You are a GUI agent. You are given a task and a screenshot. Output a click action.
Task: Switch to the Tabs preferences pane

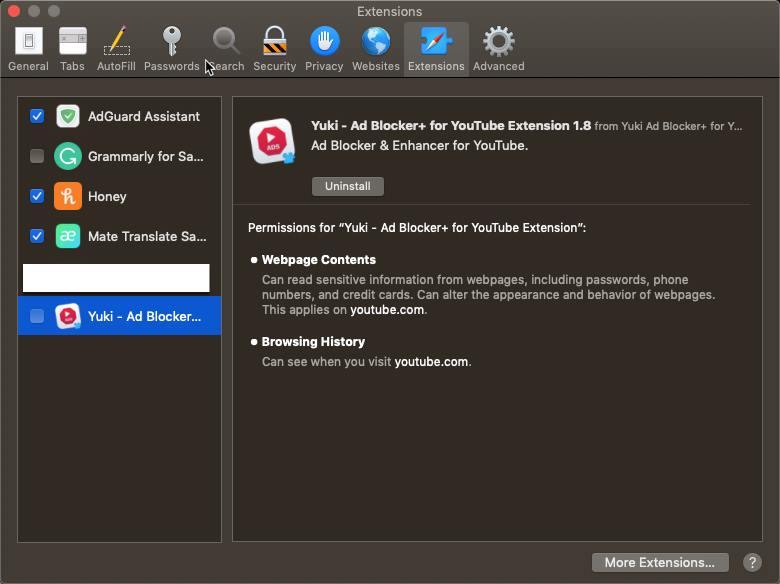tap(72, 49)
